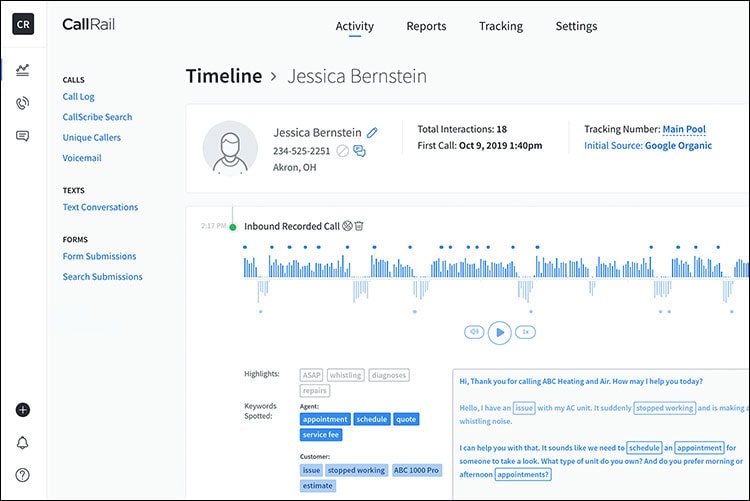
Task: Click the 'ABC 1000 Pro' keyword tag
Action: [x=416, y=470]
